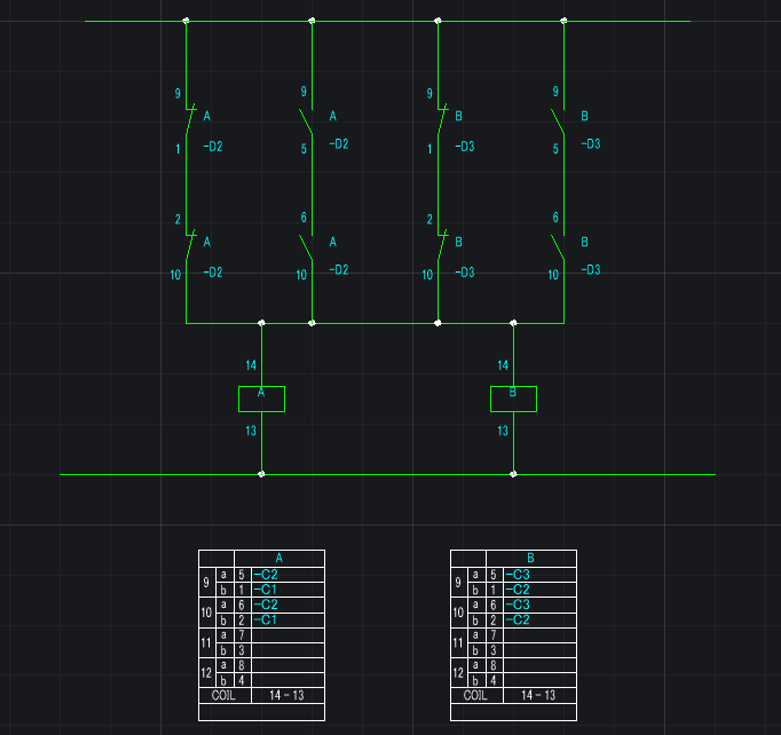
Task: Select -C1 in row 9b of table A
Action: point(265,590)
